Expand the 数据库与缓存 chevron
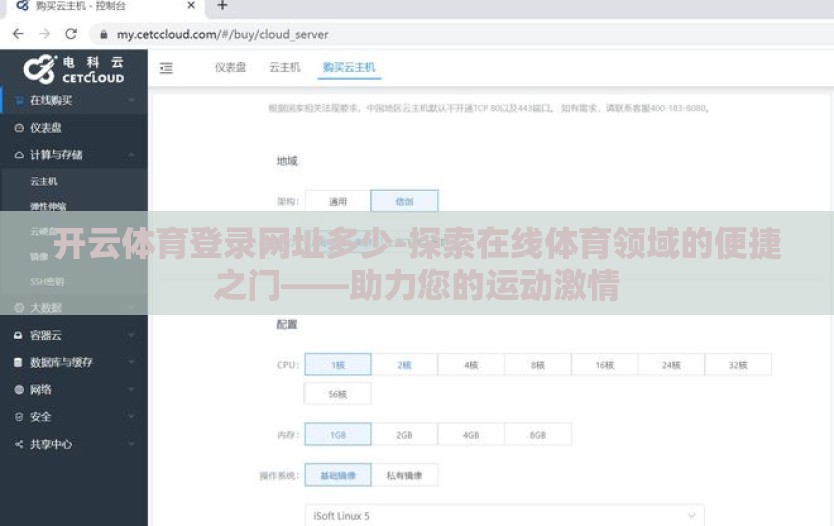The height and width of the screenshot is (526, 834). click(131, 362)
